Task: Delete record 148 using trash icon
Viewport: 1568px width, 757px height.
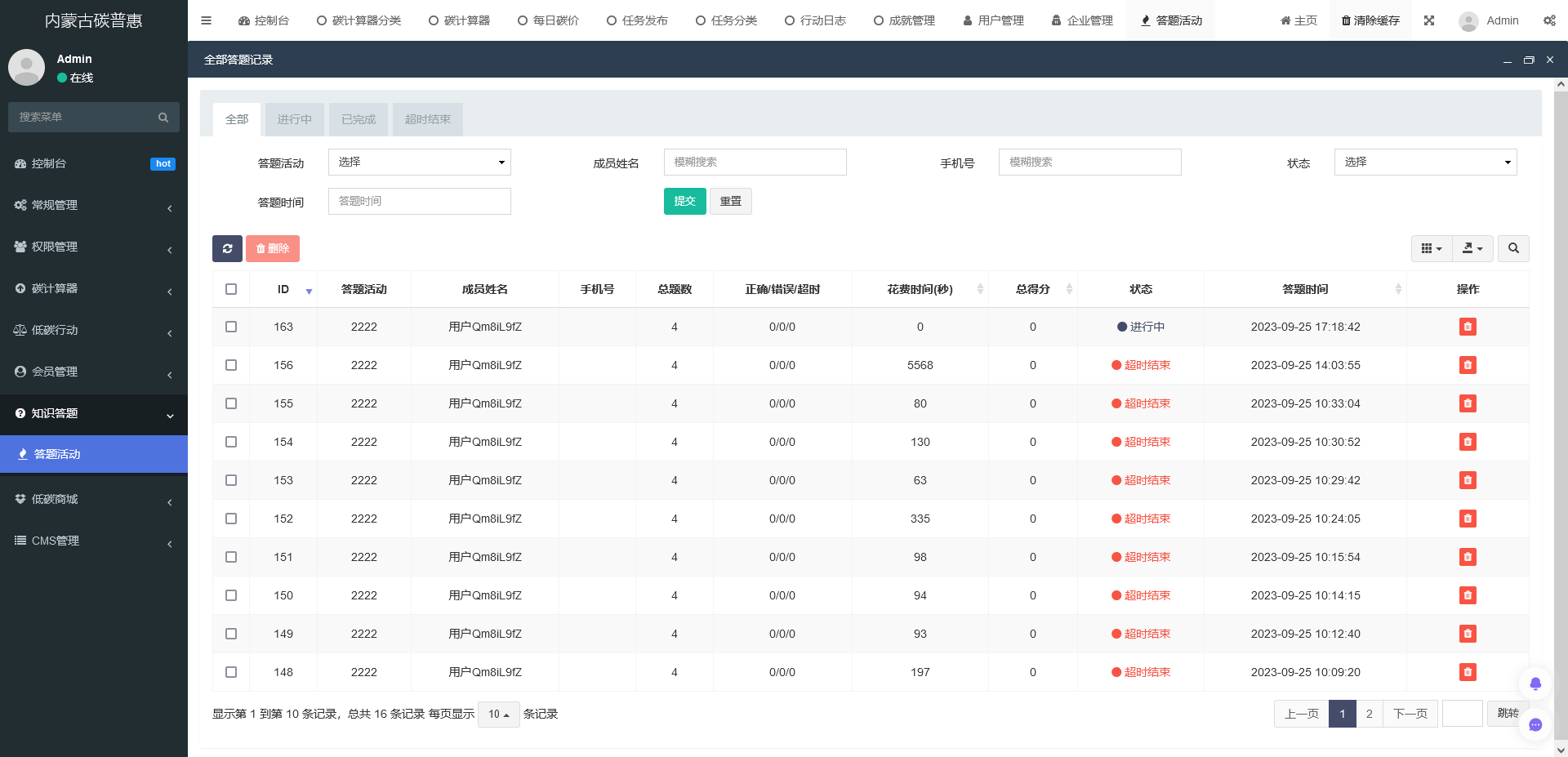Action: [1468, 672]
